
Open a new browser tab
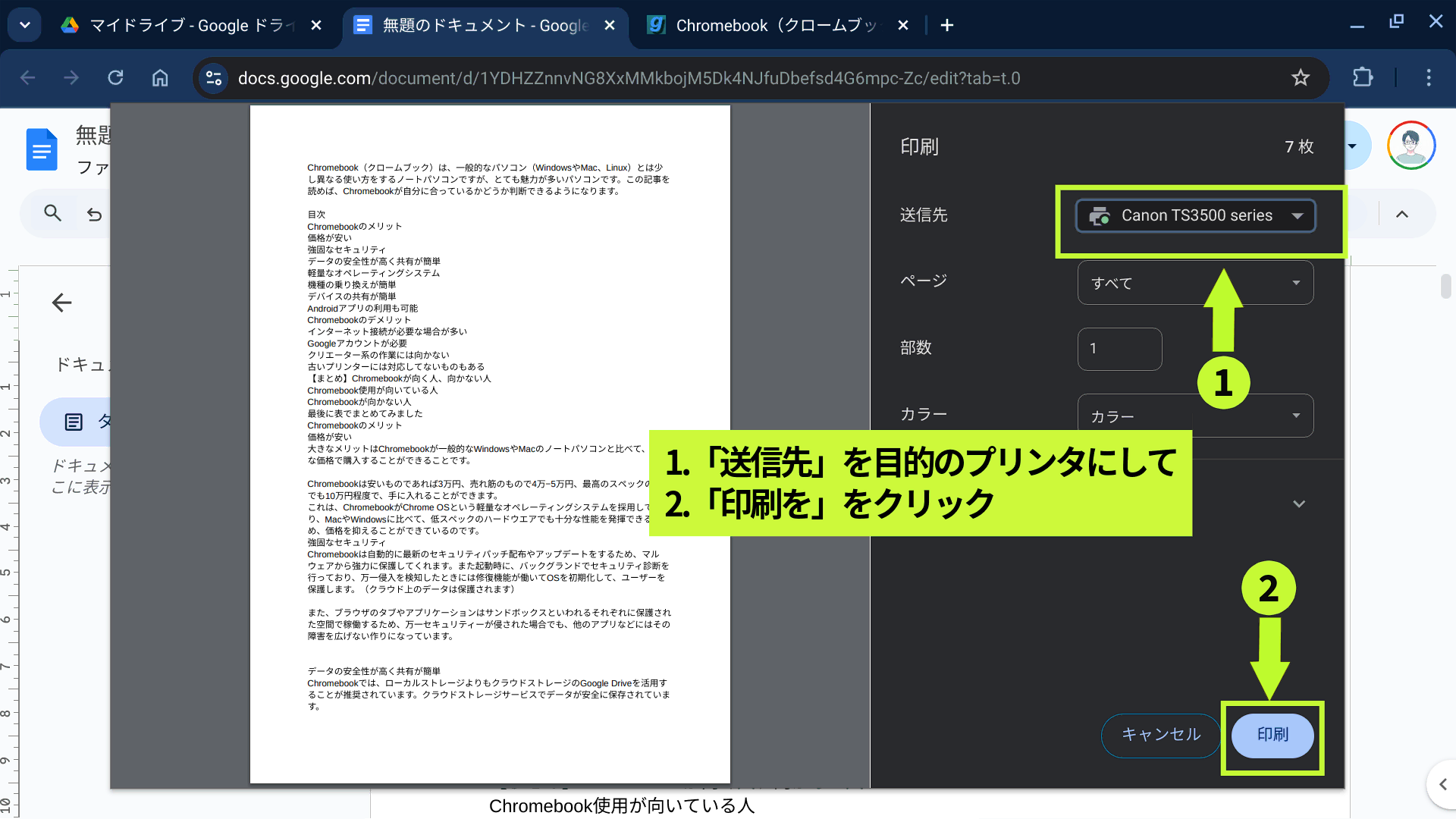[x=947, y=25]
